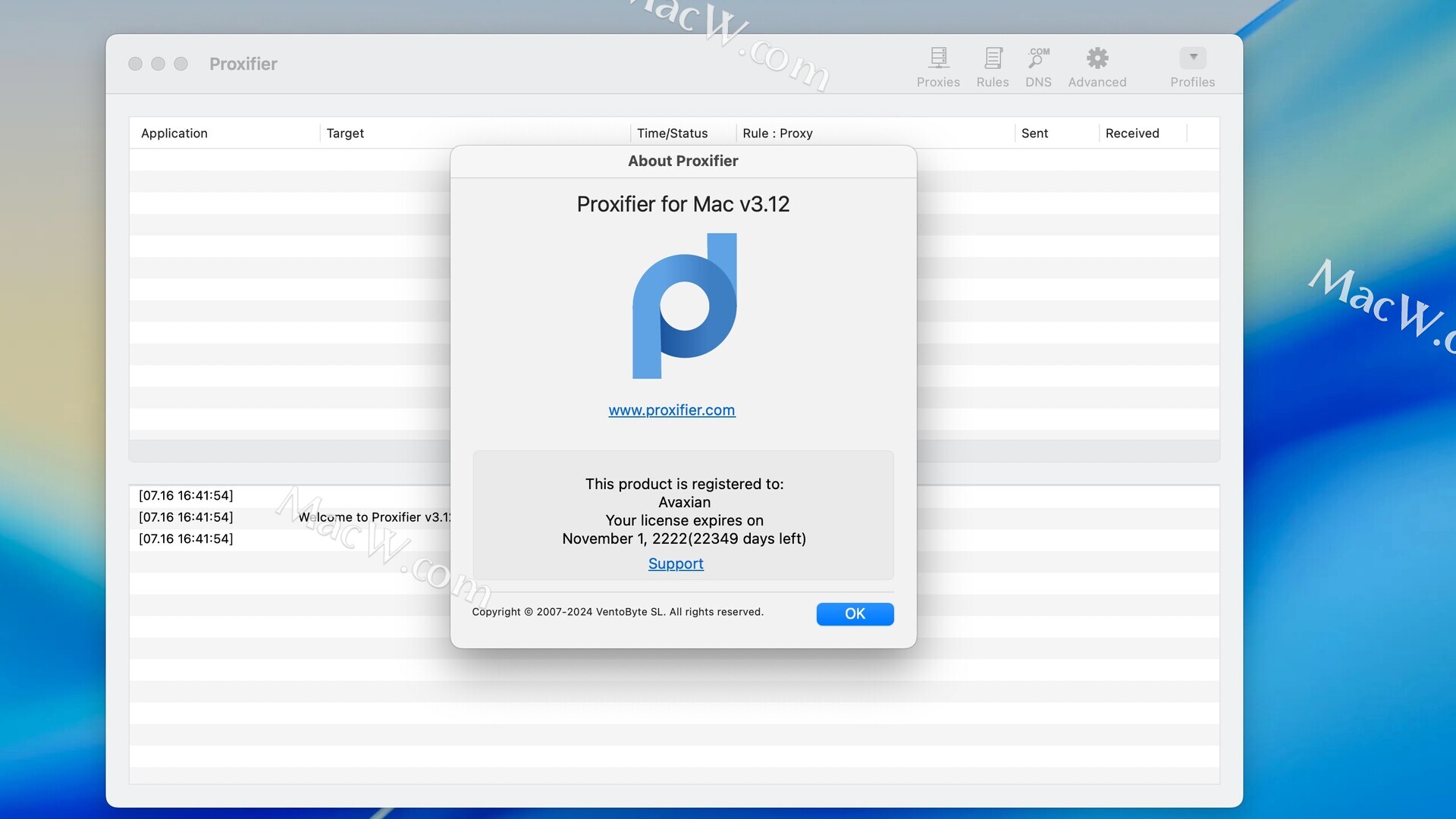Click the yellow minimize window button

[x=158, y=64]
